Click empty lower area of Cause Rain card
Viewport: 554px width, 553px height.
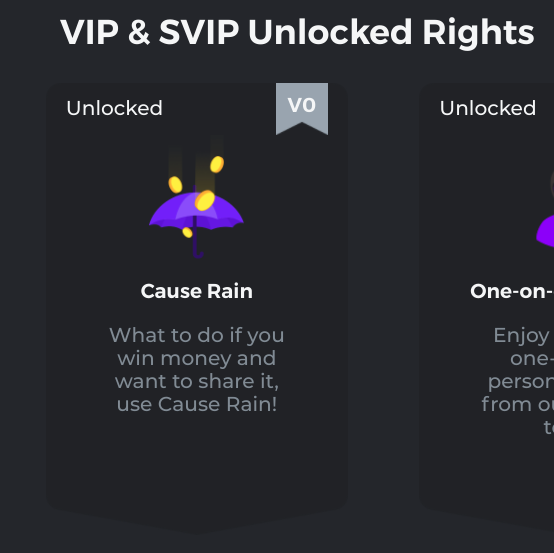point(196,466)
